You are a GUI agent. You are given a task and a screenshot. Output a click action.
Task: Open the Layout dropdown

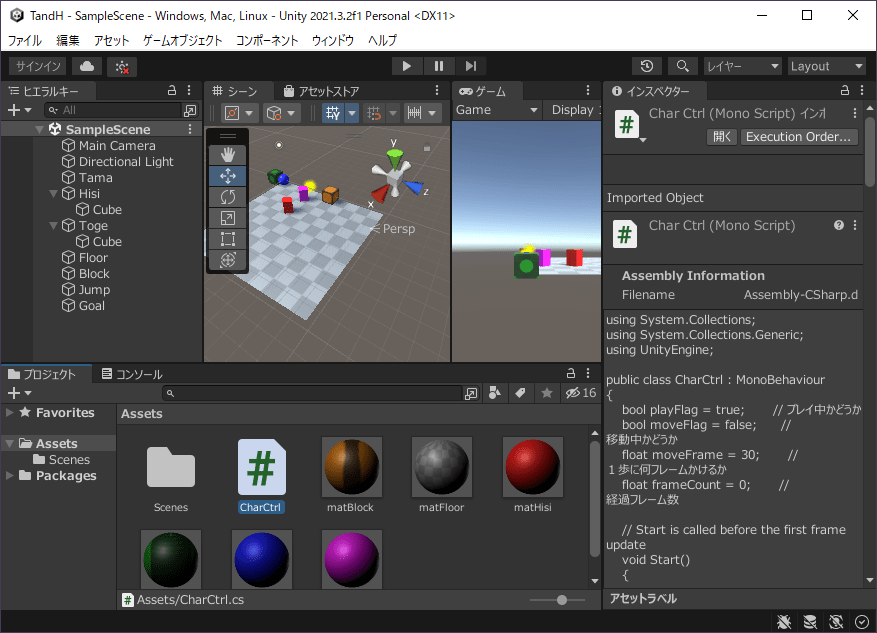pos(827,67)
